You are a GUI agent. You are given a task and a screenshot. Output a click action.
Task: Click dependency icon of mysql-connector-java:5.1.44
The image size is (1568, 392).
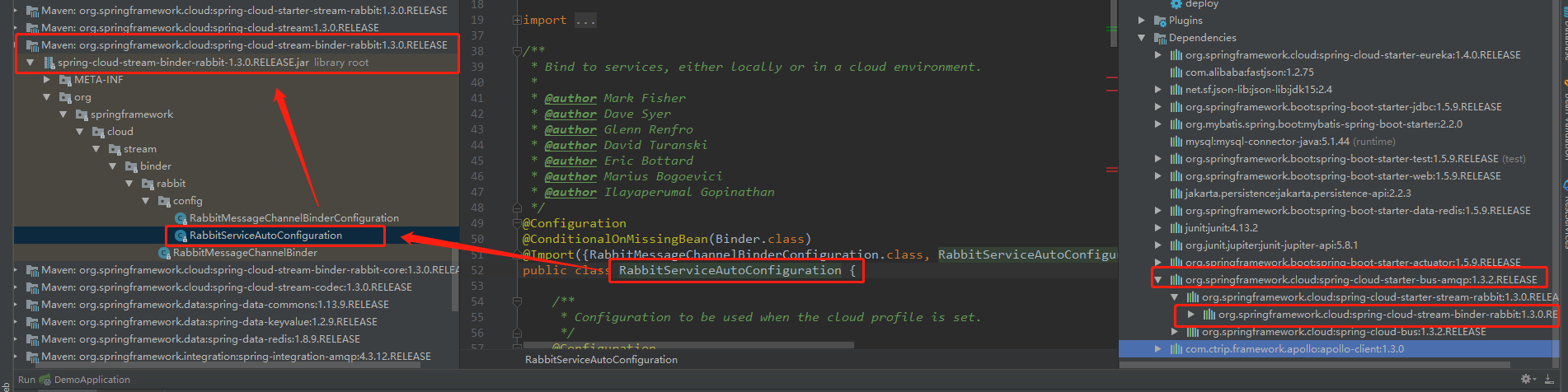[1176, 142]
